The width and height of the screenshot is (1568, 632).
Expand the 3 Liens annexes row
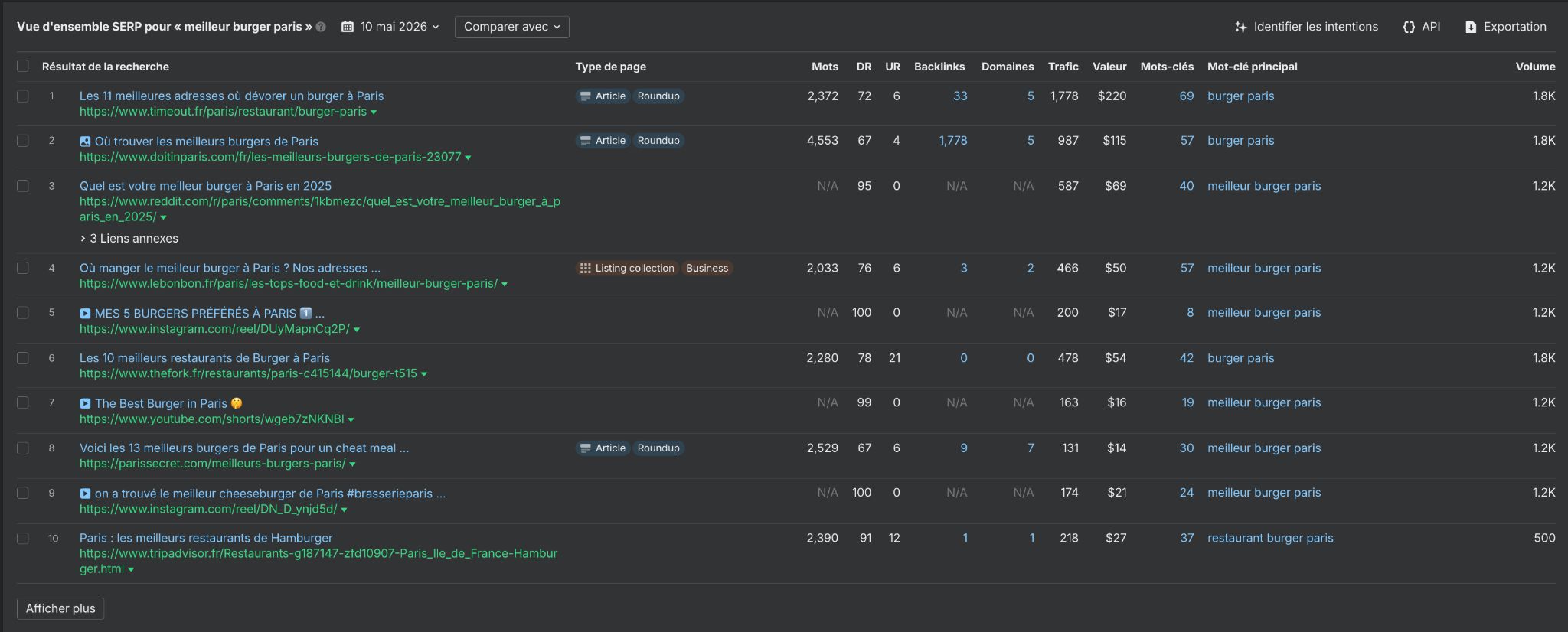129,239
